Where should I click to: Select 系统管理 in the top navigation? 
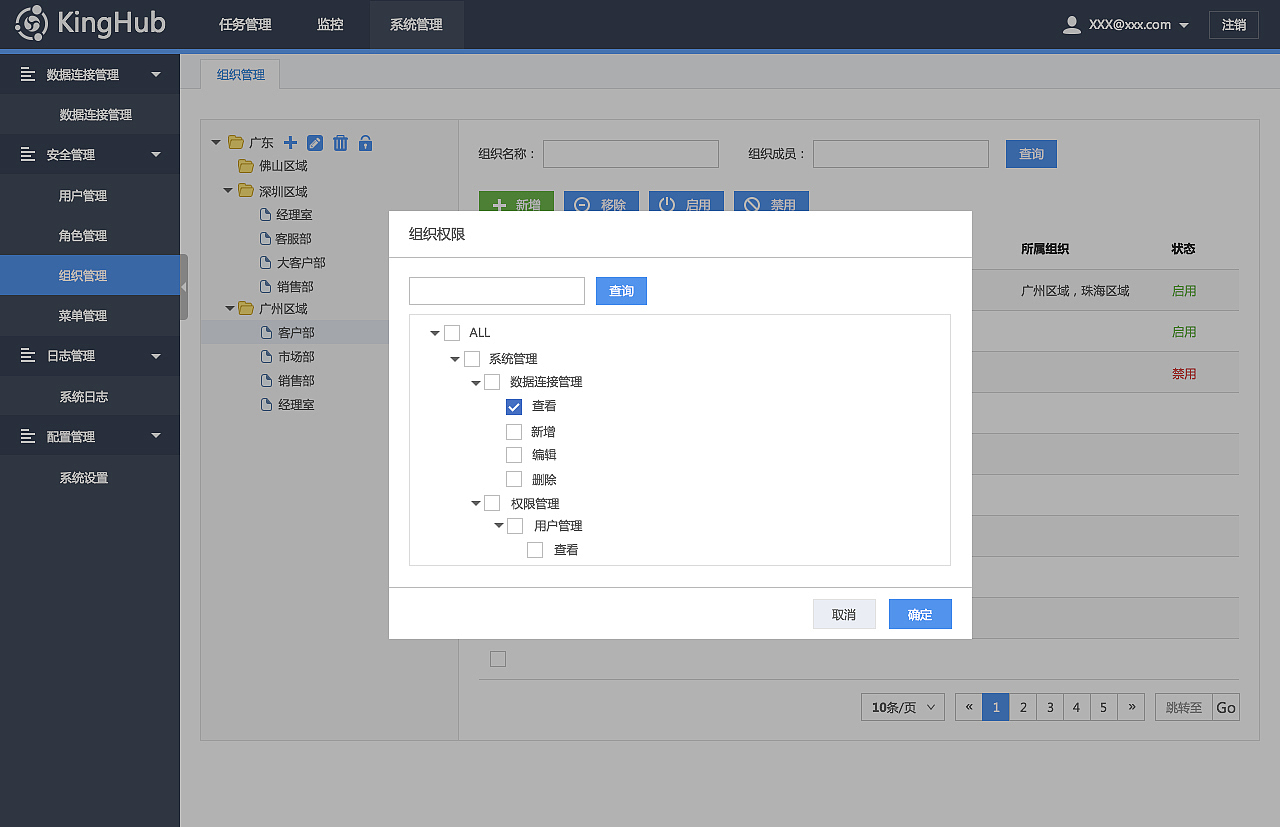pos(416,25)
